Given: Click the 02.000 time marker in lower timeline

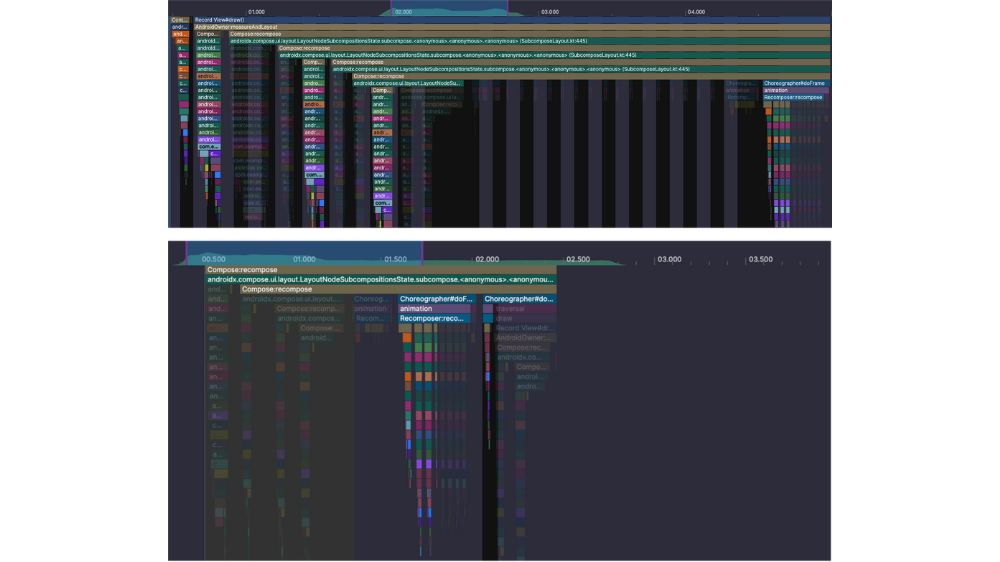Looking at the screenshot, I should tap(487, 259).
